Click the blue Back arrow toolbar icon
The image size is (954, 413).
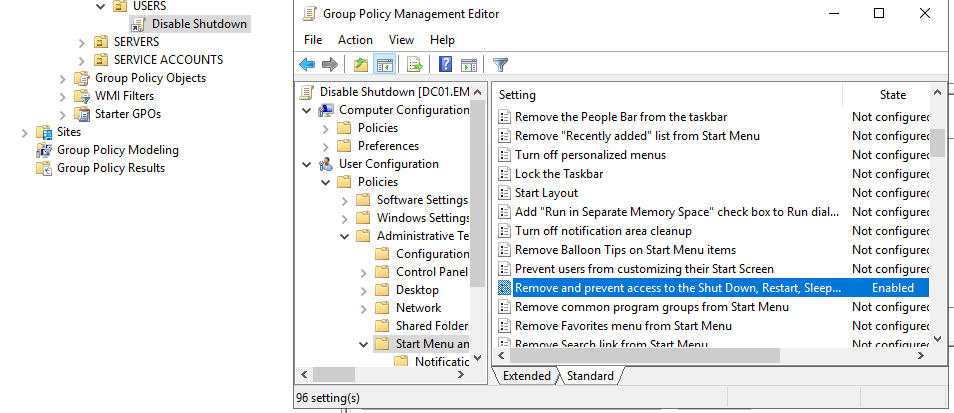(307, 65)
